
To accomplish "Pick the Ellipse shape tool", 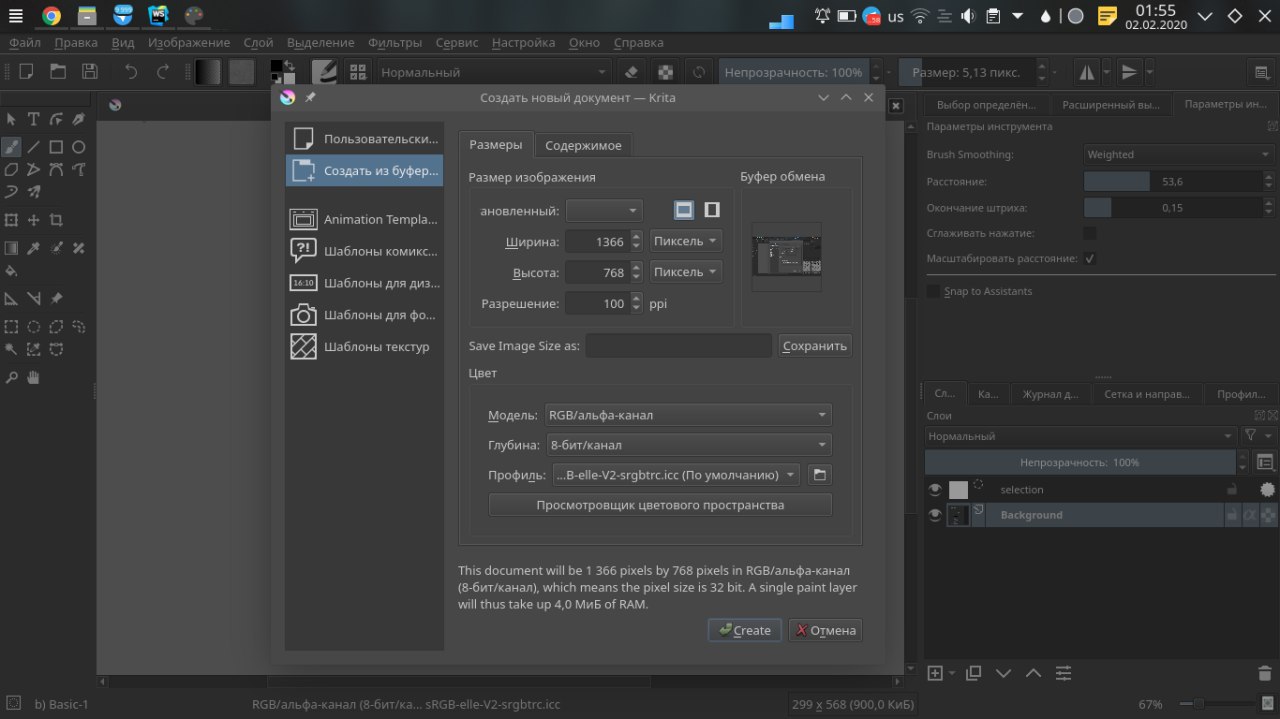I will (x=78, y=146).
